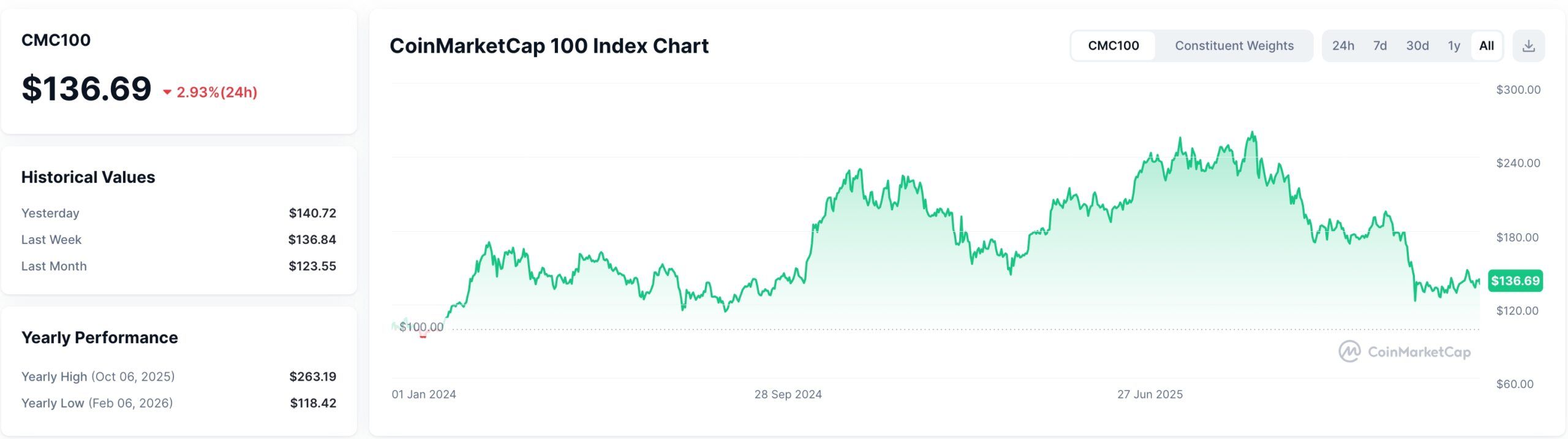Click the 28 Sep 2024 axis label
1568x439 pixels.
pyautogui.click(x=786, y=394)
